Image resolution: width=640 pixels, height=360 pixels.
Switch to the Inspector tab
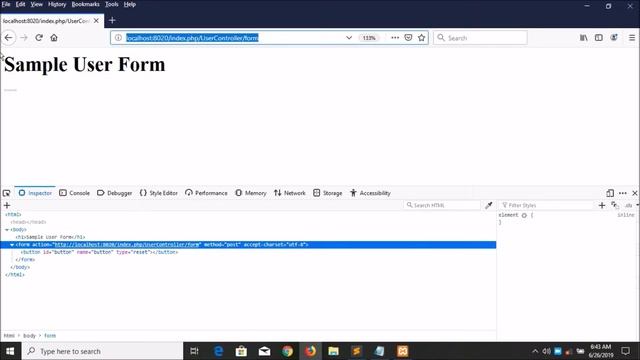coord(35,193)
